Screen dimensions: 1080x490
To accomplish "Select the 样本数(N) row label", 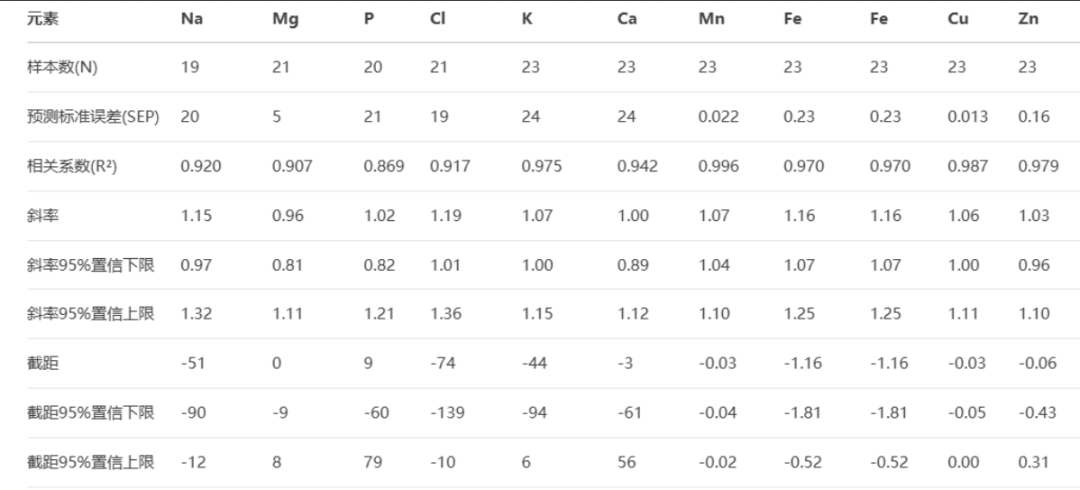I will [62, 67].
